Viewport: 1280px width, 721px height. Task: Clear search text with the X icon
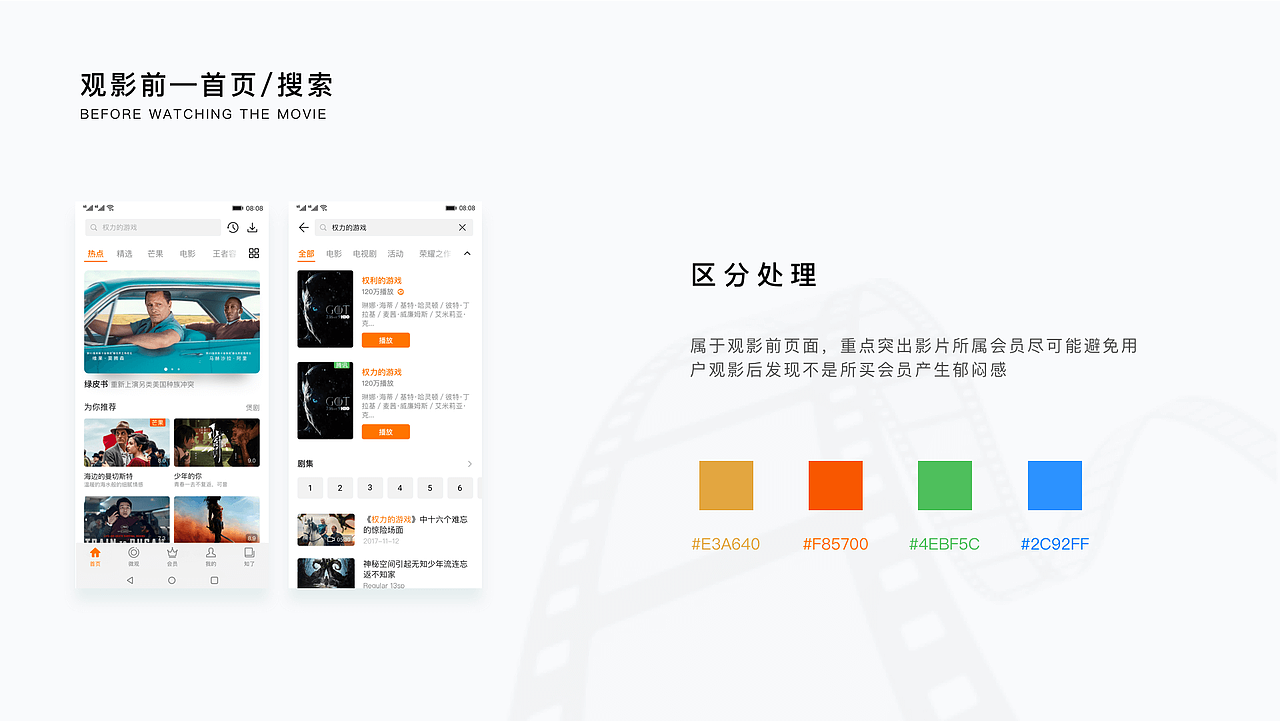pyautogui.click(x=463, y=226)
